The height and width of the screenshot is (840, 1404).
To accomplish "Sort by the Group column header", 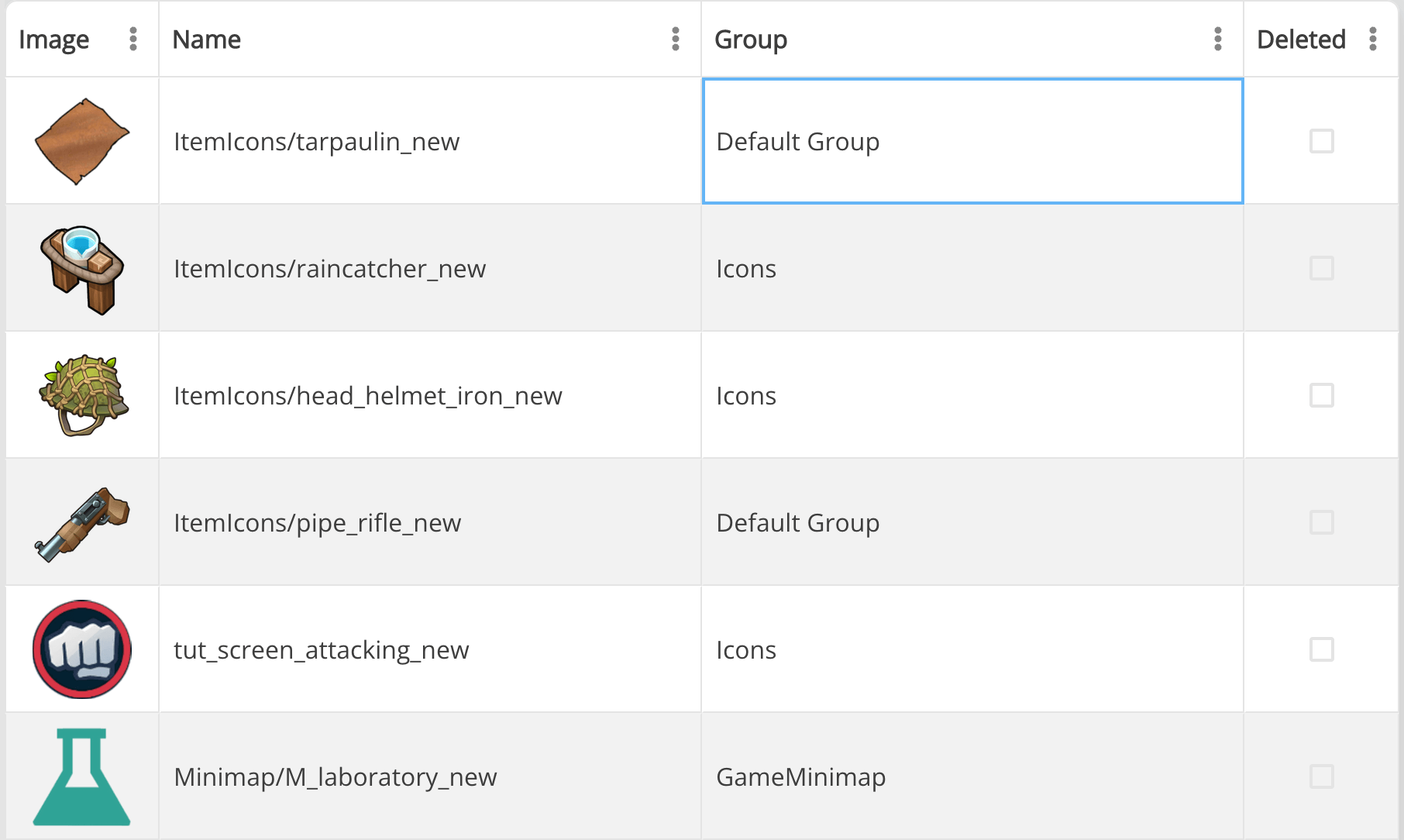I will [750, 40].
